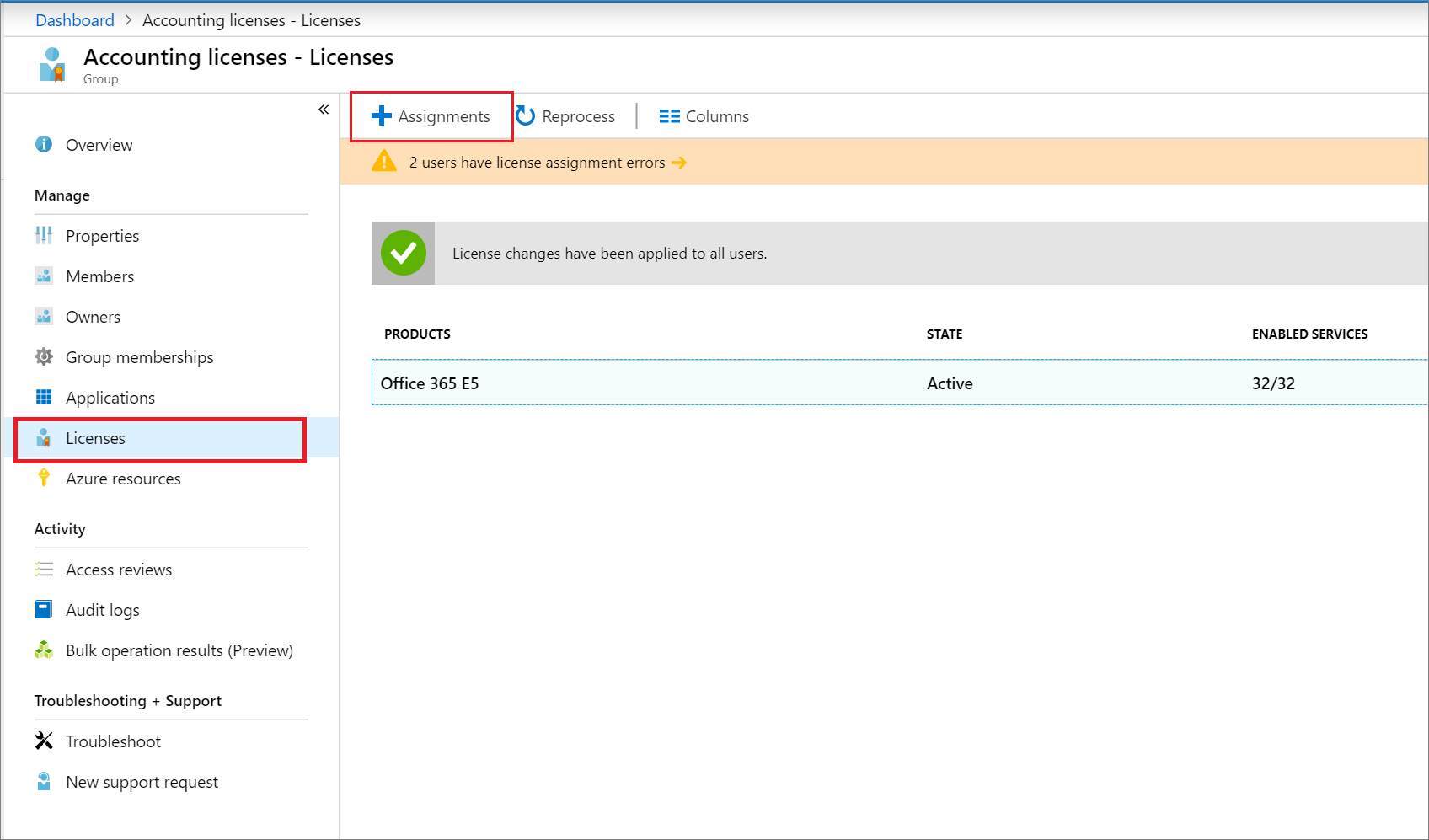
Task: Click the Group memberships gear icon
Action: pos(44,356)
